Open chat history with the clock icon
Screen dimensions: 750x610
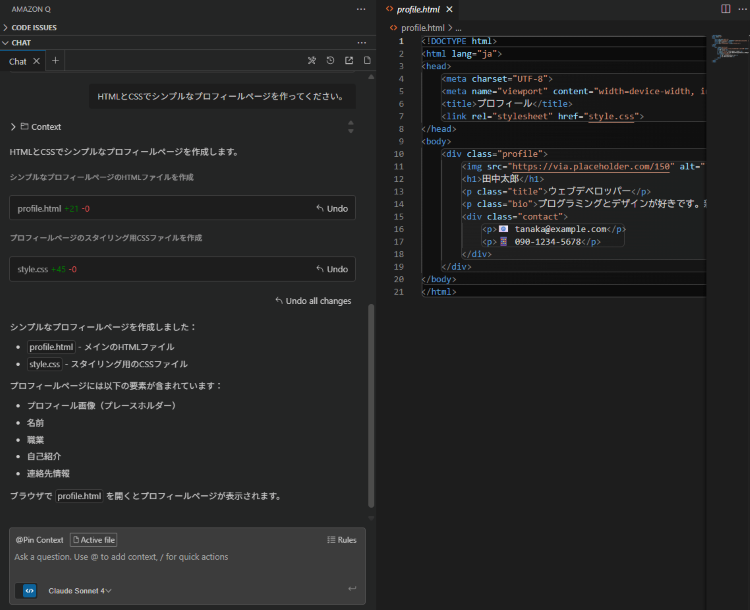click(x=330, y=61)
